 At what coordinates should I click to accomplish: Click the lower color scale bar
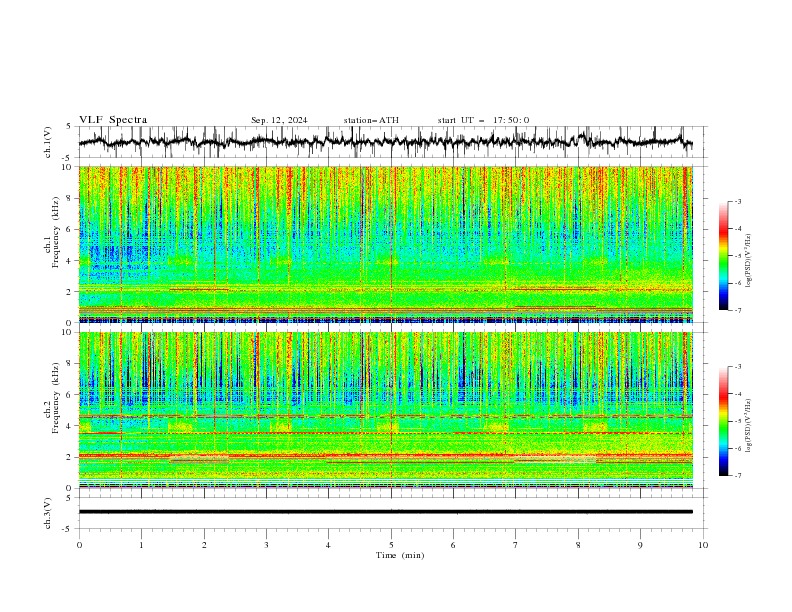[723, 421]
